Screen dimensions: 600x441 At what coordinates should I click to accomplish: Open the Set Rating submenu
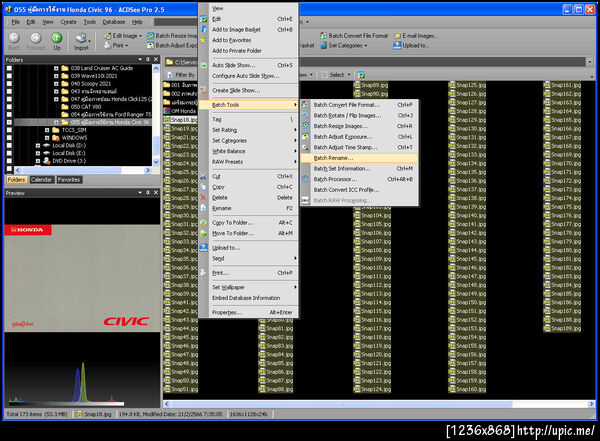(x=249, y=130)
